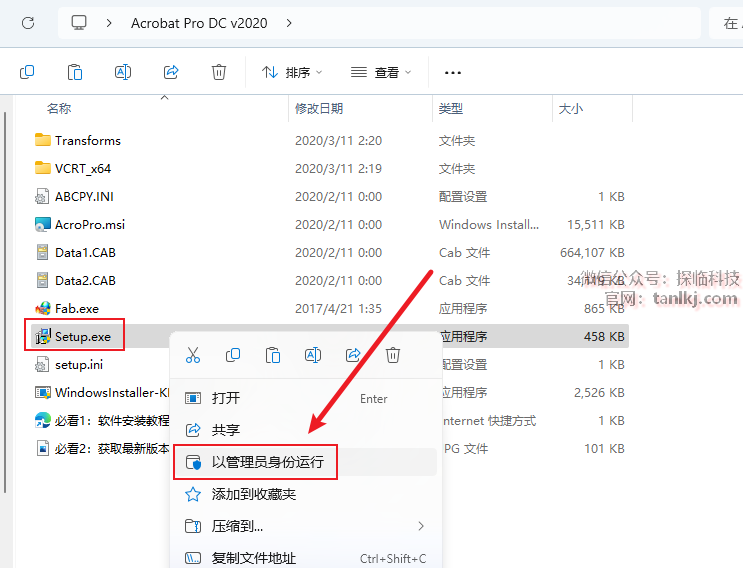Select the Data1.CAB file
The height and width of the screenshot is (568, 743).
[85, 252]
